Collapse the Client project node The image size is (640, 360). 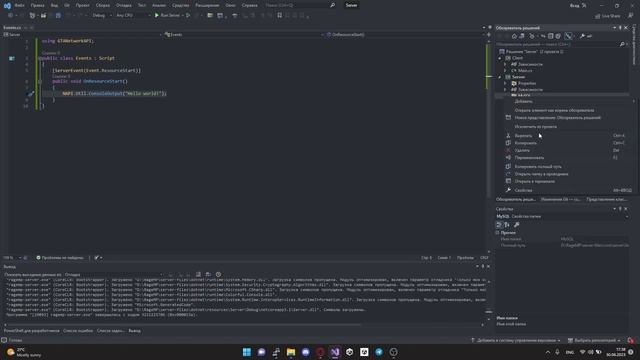coord(500,58)
